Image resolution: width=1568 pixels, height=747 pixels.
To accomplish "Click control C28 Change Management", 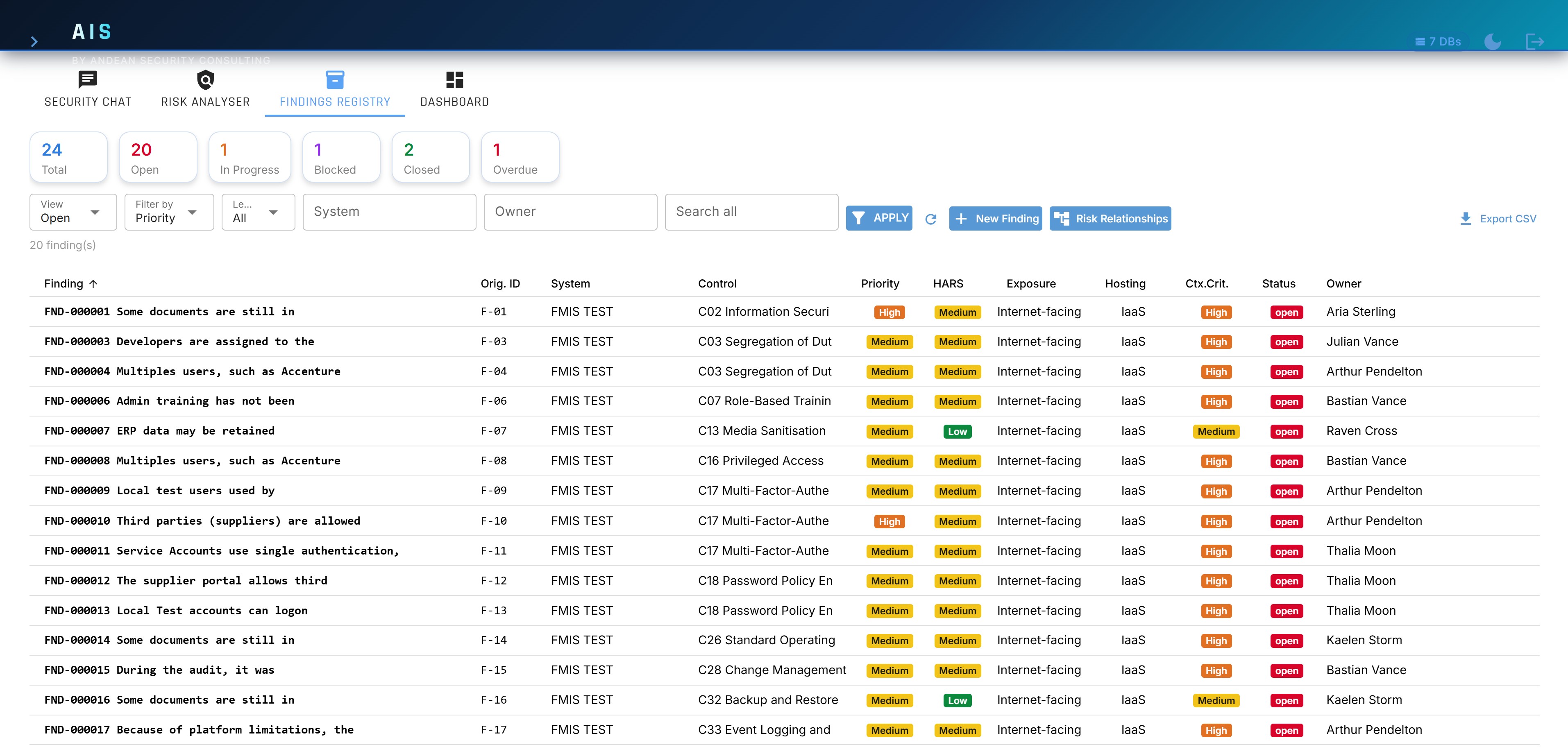I will pyautogui.click(x=772, y=670).
